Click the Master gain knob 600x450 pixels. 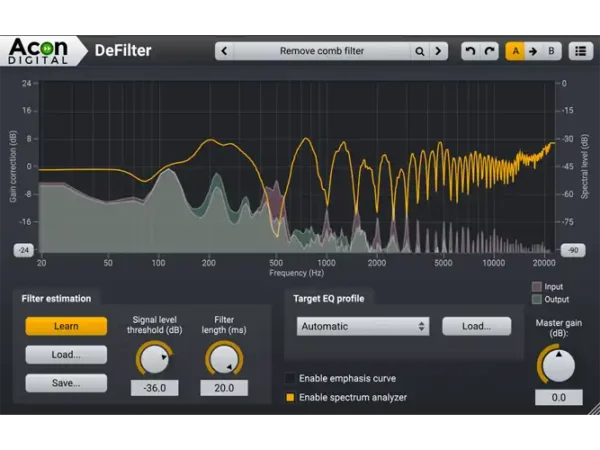point(558,364)
